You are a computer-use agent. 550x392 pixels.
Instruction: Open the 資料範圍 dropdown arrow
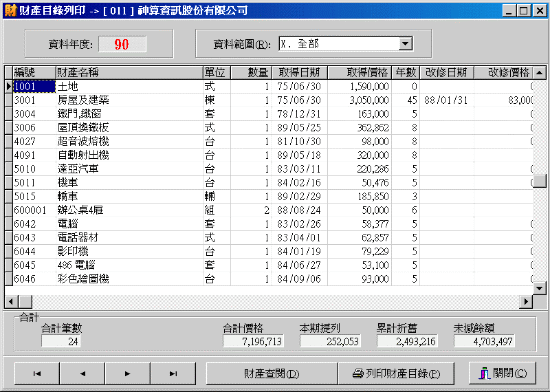[x=405, y=44]
